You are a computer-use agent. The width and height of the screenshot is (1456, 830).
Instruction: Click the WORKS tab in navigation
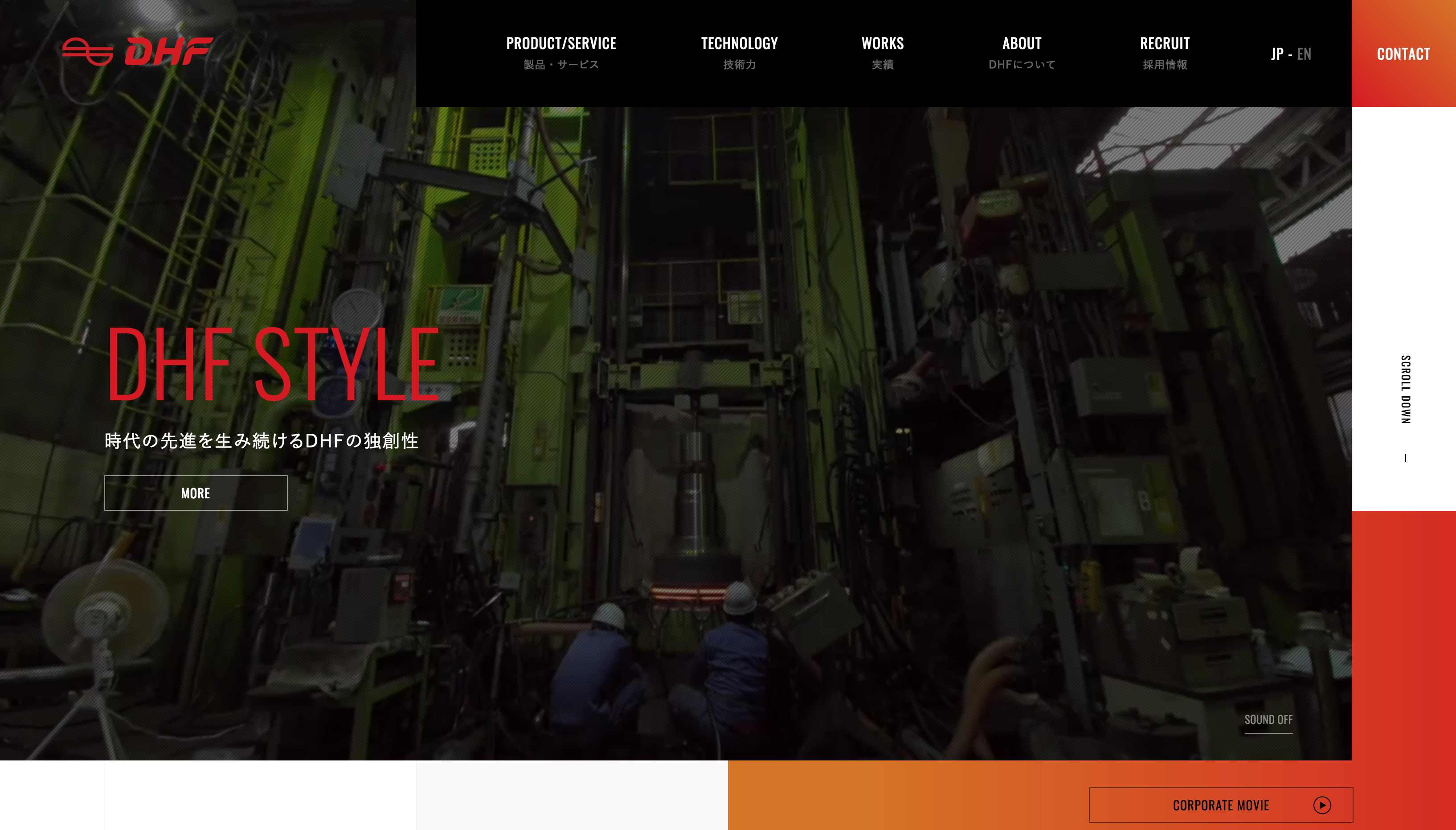883,53
